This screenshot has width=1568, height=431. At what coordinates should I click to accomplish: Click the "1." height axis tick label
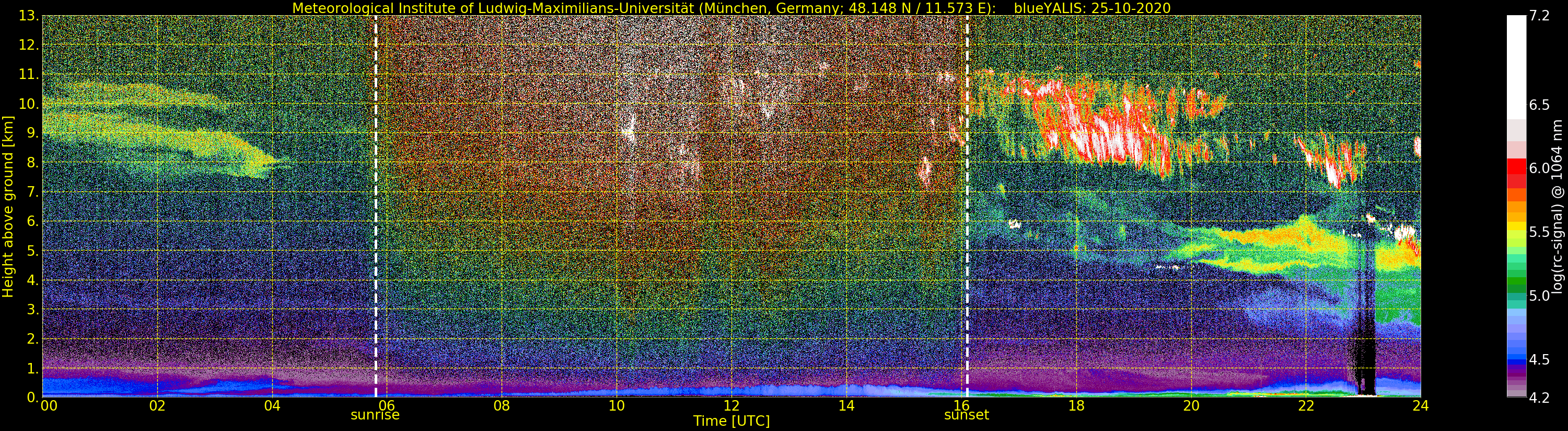(32, 369)
